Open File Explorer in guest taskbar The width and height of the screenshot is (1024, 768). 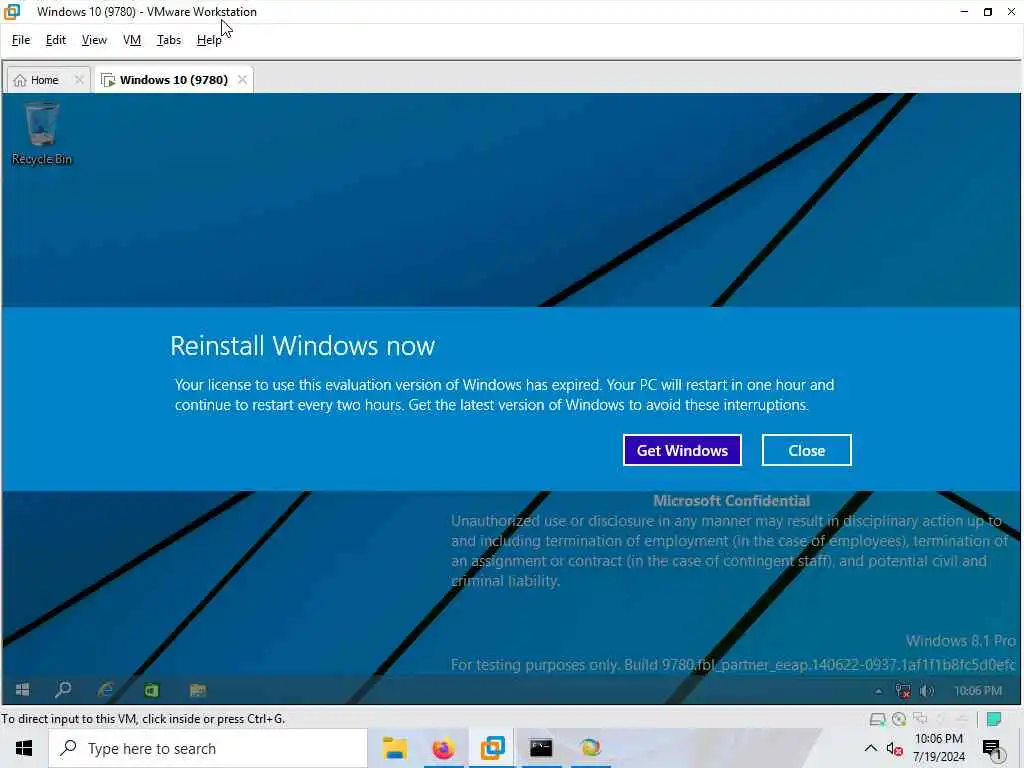coord(197,690)
